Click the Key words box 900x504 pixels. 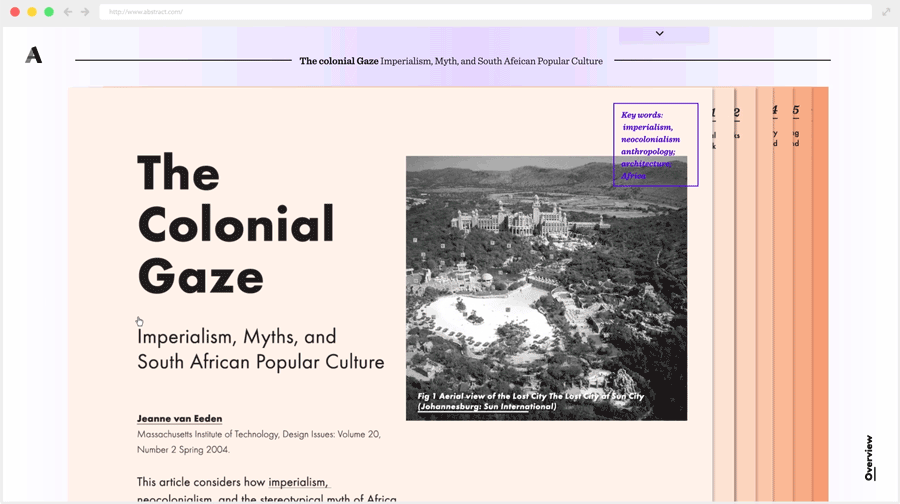click(x=655, y=145)
